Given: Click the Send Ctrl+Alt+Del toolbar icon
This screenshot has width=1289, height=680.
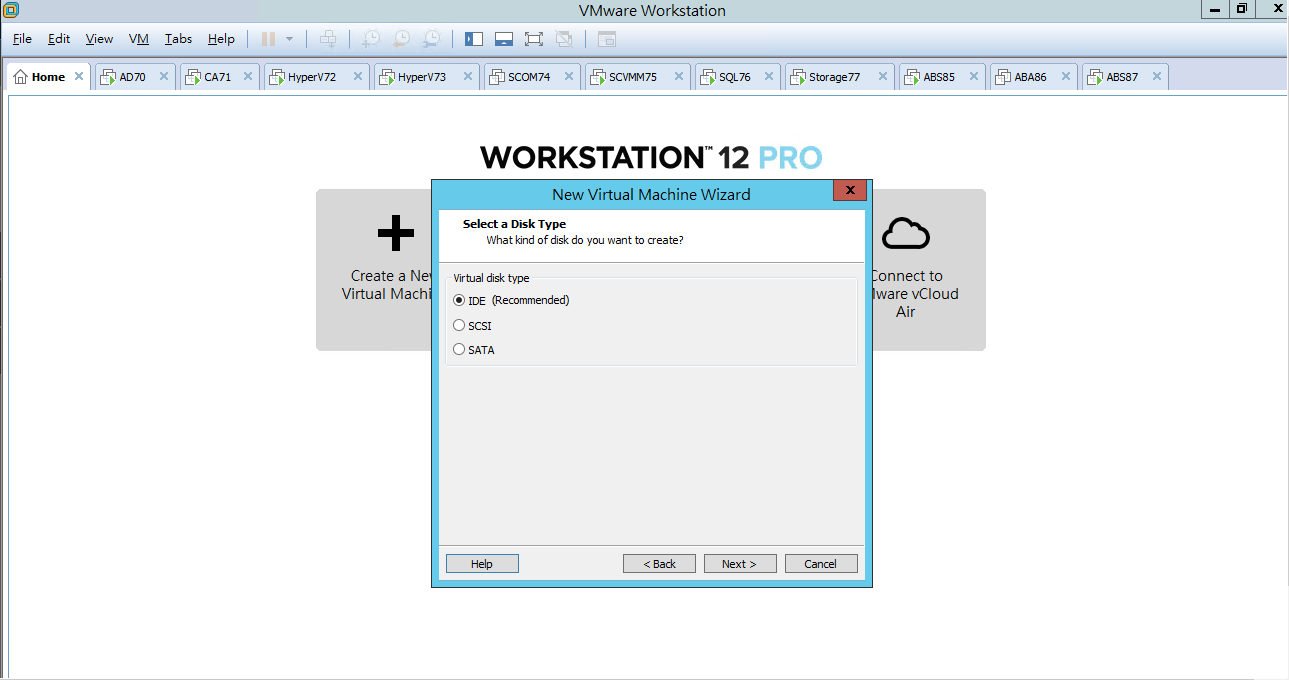Looking at the screenshot, I should click(x=328, y=39).
